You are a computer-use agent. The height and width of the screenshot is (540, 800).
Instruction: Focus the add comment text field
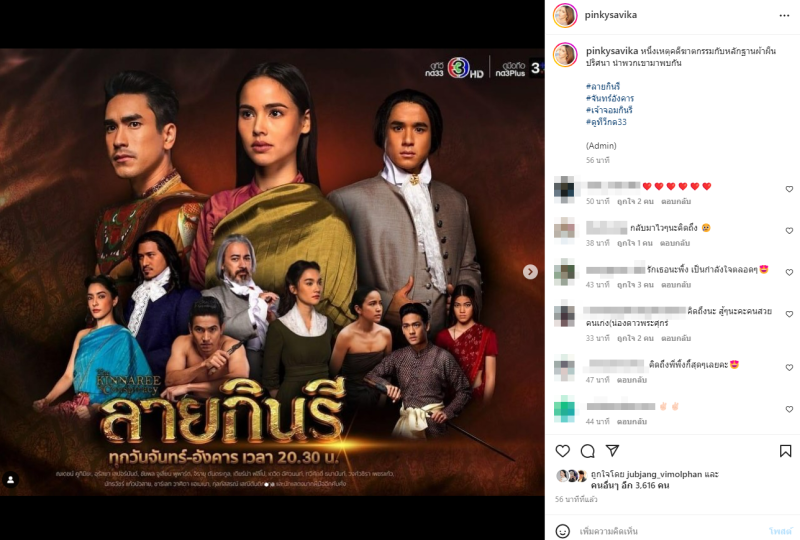(668, 531)
